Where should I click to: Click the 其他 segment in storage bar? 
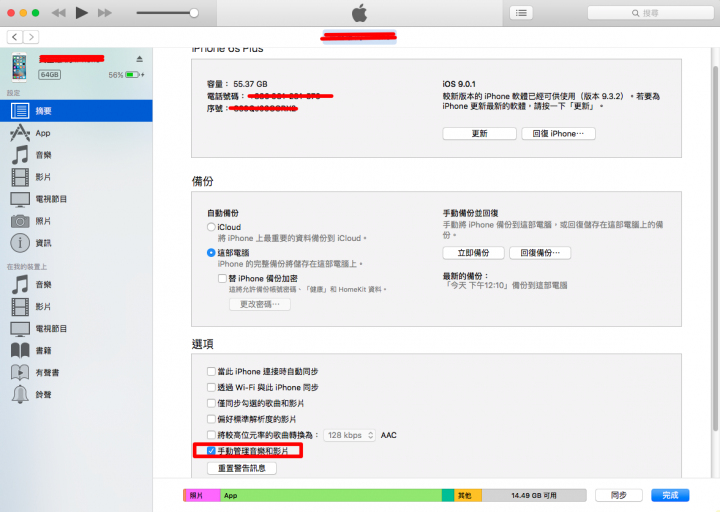tap(468, 495)
